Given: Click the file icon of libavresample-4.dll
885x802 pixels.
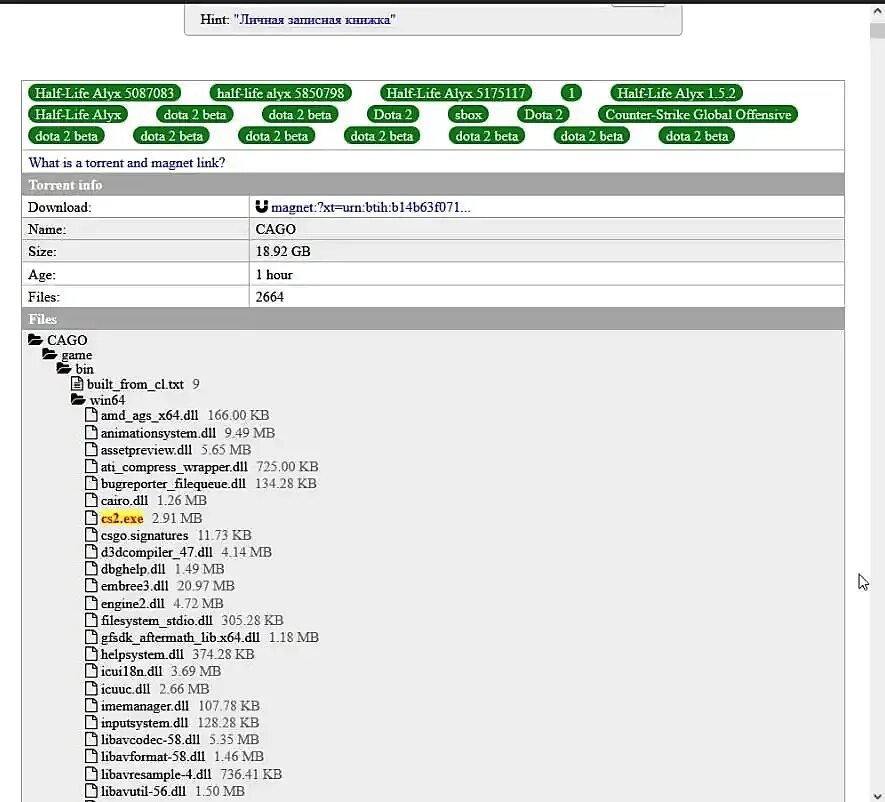Looking at the screenshot, I should point(91,773).
